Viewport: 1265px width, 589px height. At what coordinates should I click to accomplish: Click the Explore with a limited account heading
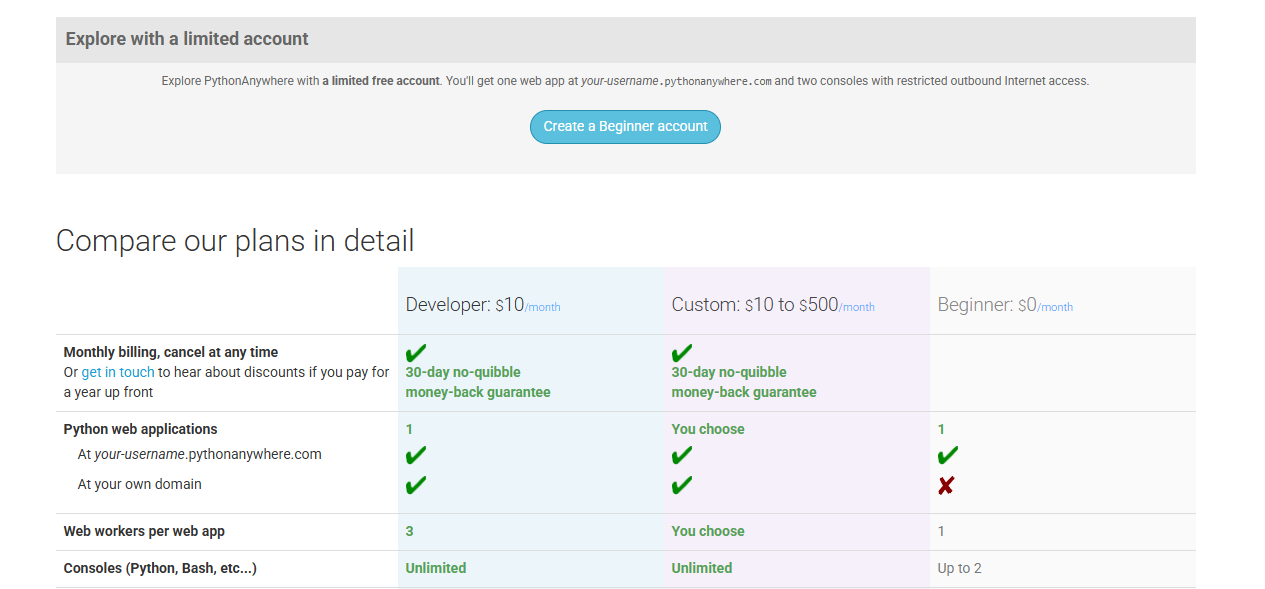pos(187,39)
